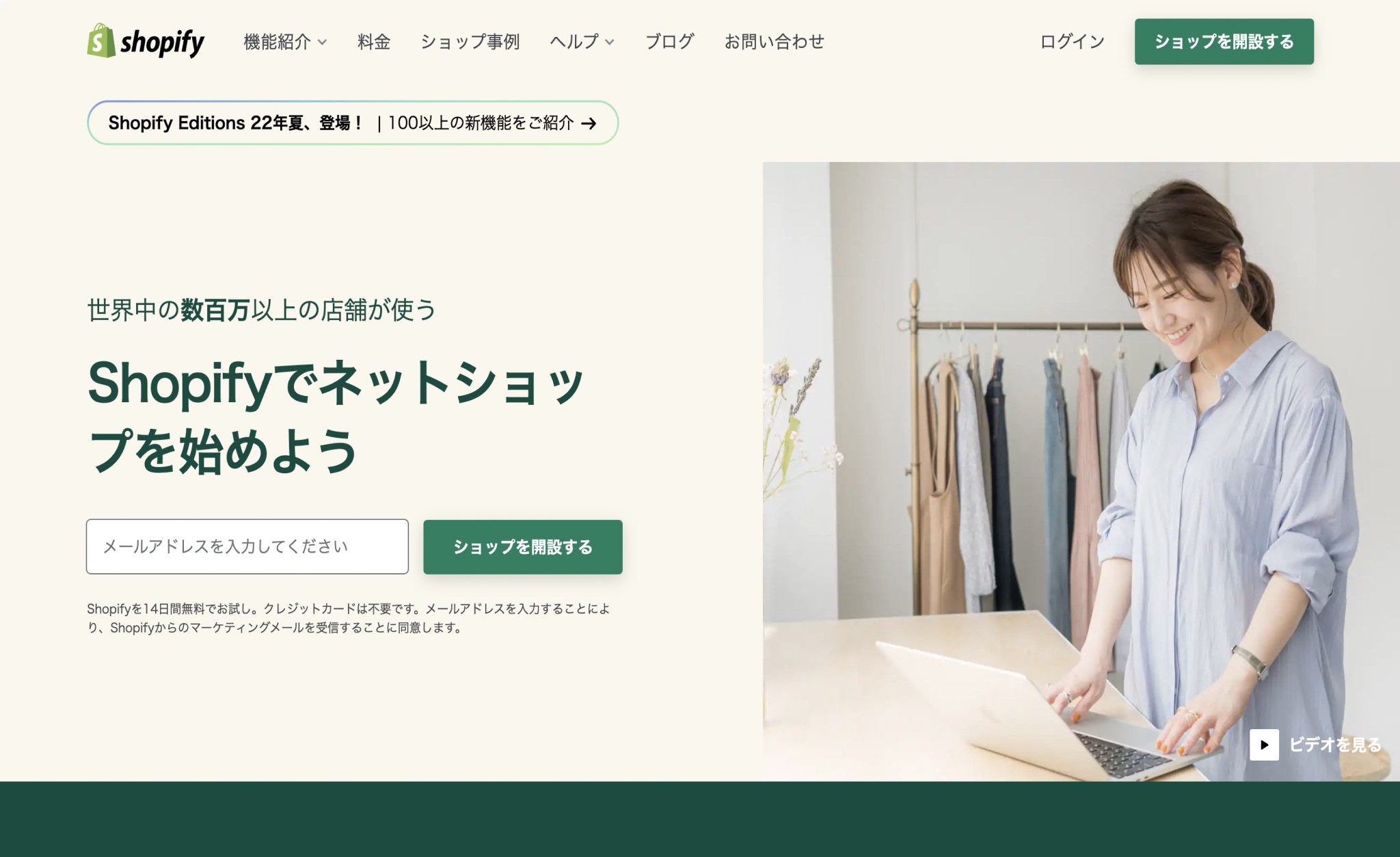
Task: Click the ログイン link
Action: pos(1073,42)
